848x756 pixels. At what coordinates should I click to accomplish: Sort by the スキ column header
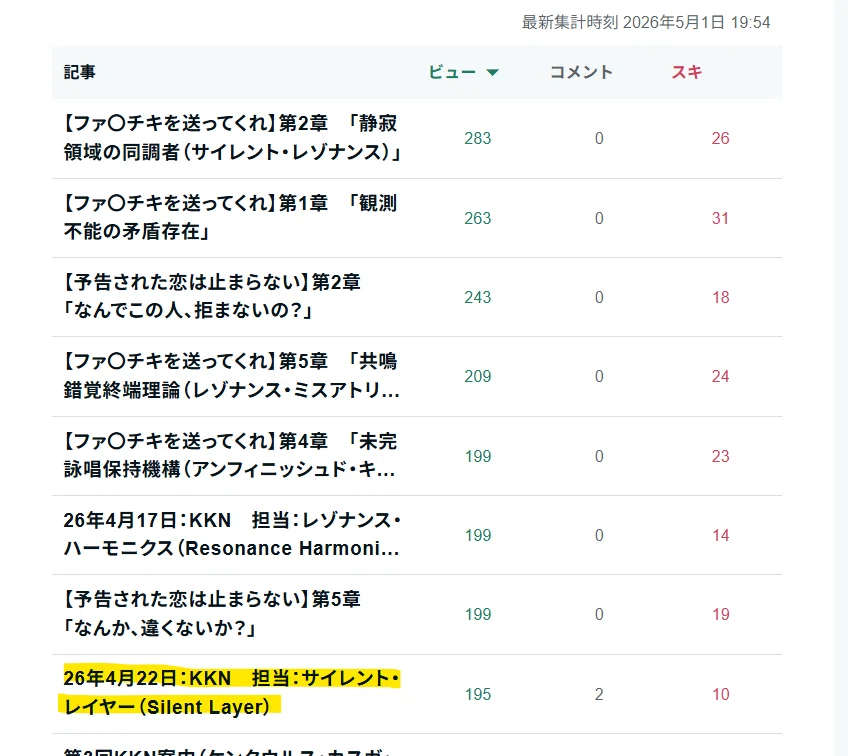[x=687, y=72]
